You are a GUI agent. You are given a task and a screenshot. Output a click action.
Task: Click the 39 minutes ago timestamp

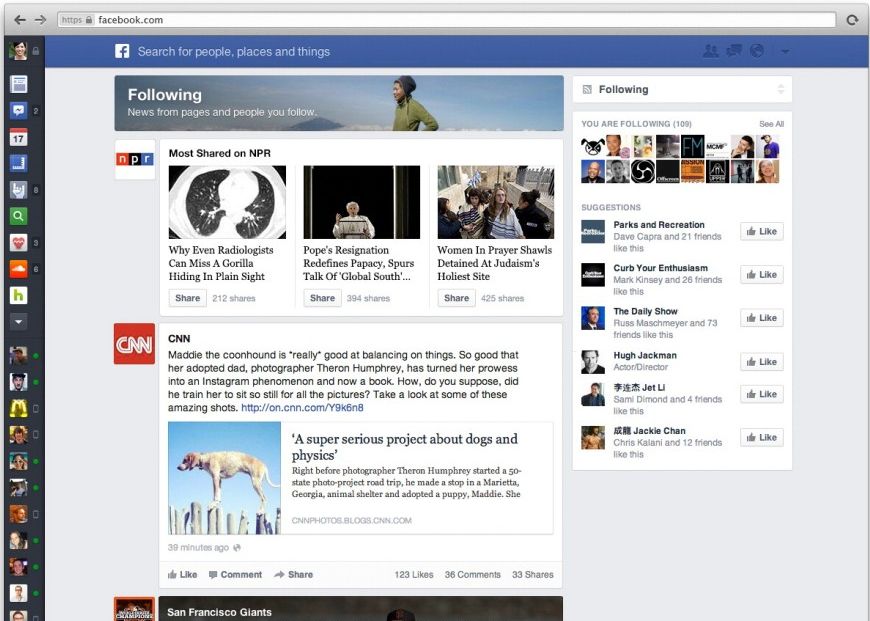click(x=198, y=548)
